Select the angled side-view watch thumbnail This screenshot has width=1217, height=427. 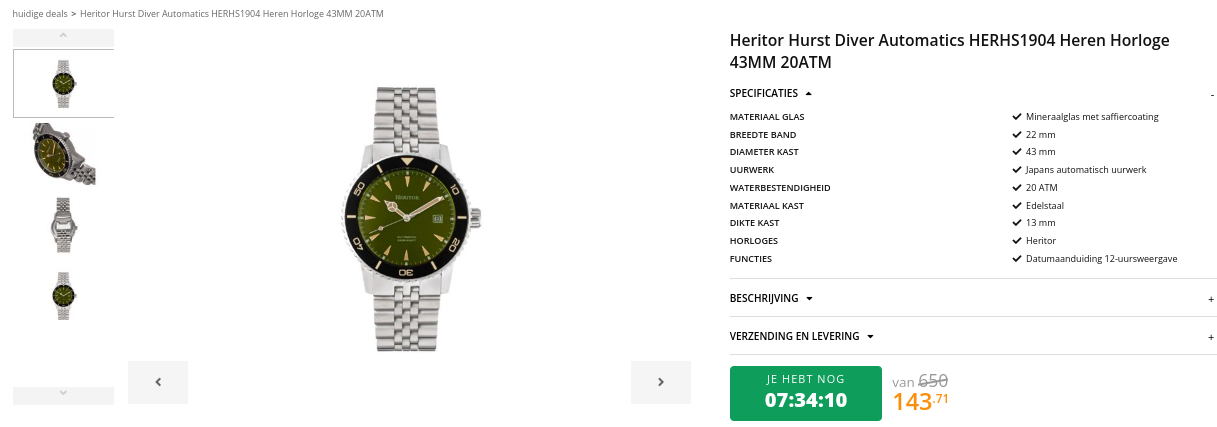(63, 154)
